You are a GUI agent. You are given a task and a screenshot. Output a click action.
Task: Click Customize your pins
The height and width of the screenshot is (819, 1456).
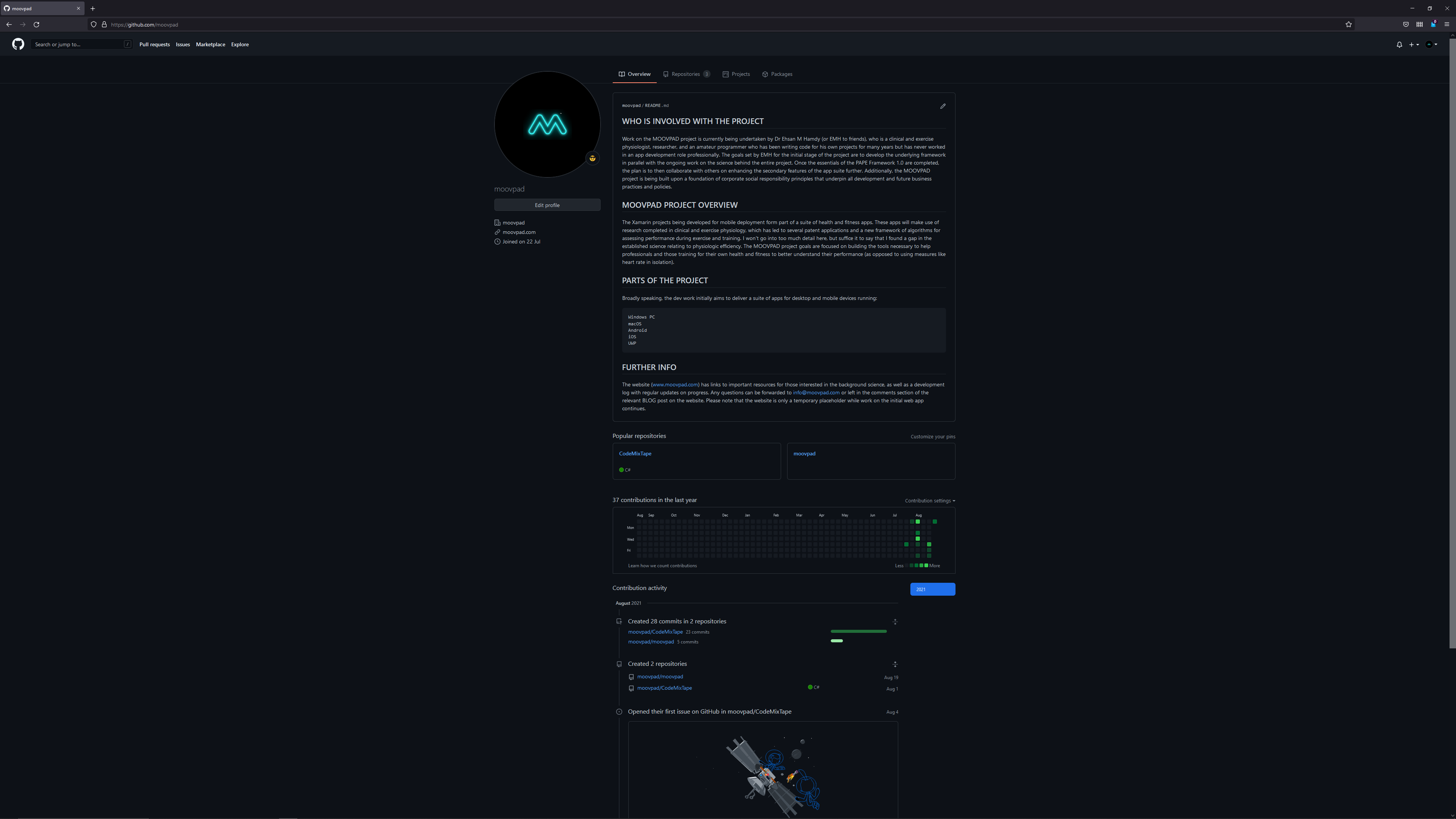click(933, 437)
